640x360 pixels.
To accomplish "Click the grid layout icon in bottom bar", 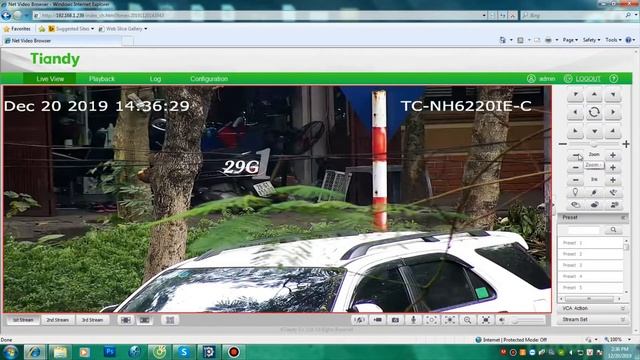I will [170, 320].
